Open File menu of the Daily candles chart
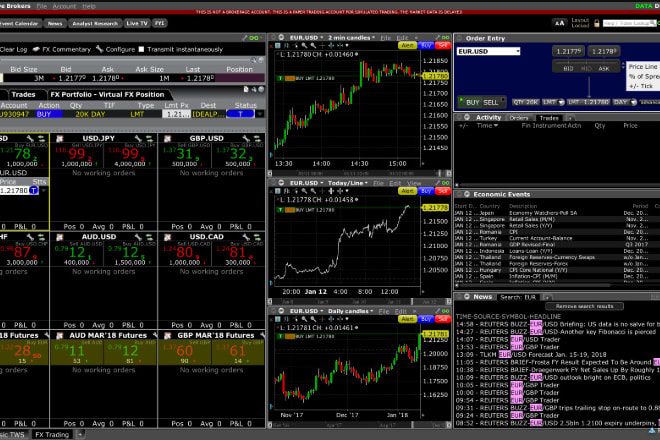 pyautogui.click(x=384, y=311)
